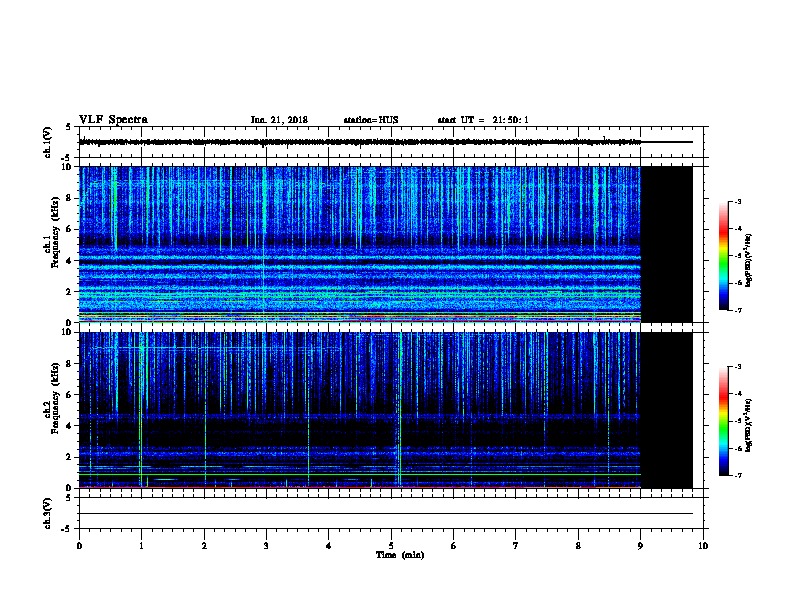Click the ch.1 color bar log(PSD) label
The image size is (792, 612).
pos(749,260)
